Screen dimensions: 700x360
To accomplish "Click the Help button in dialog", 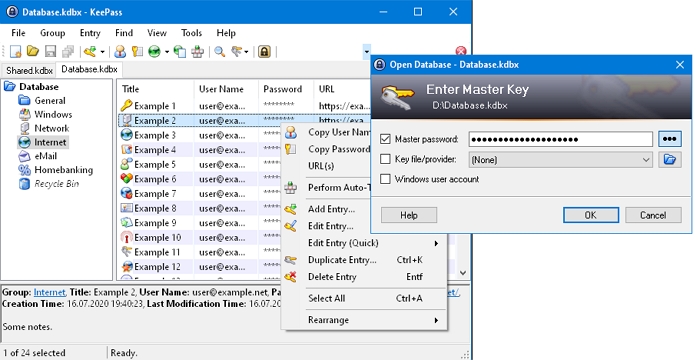I will 408,215.
